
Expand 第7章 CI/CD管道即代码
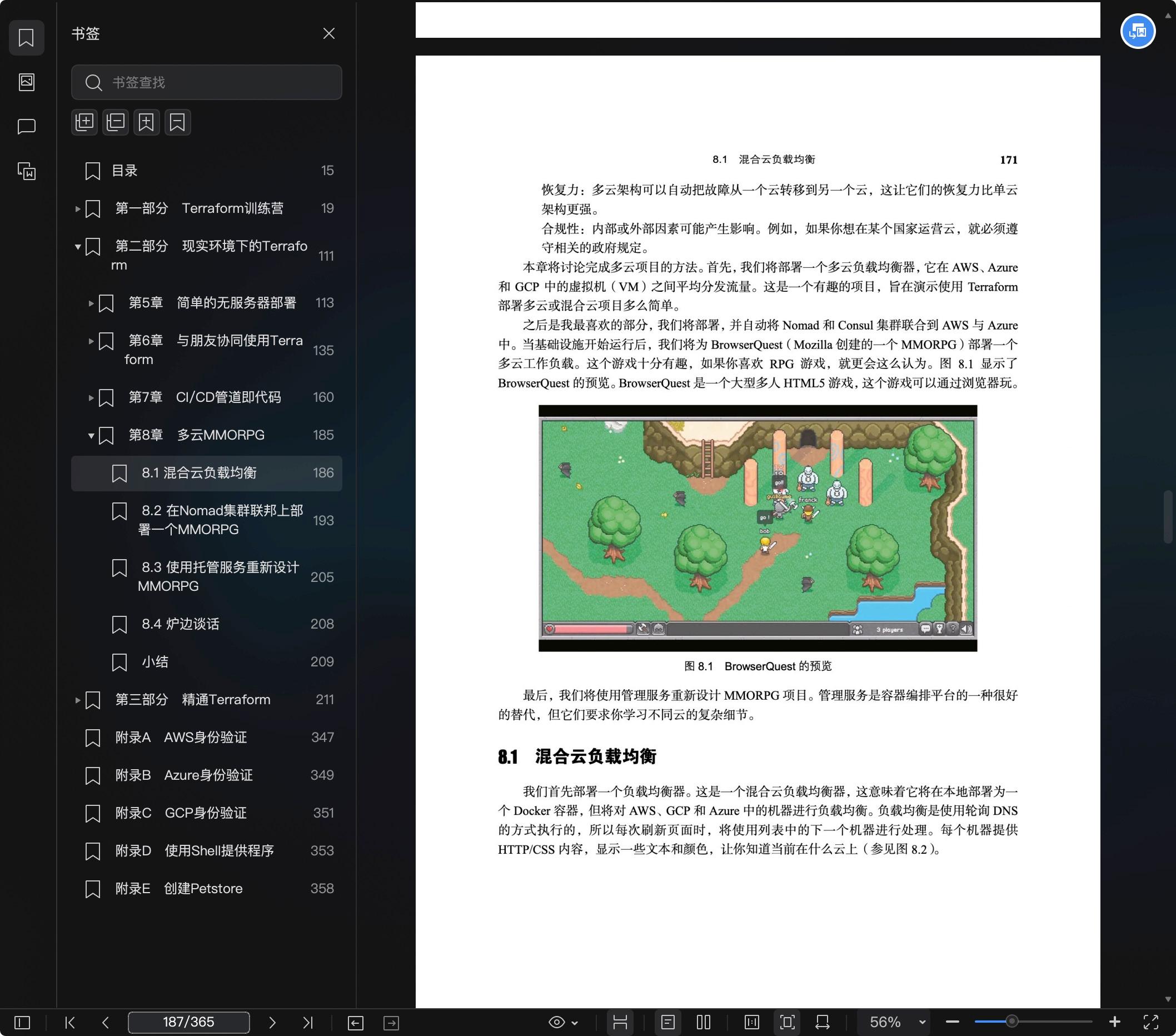click(91, 397)
